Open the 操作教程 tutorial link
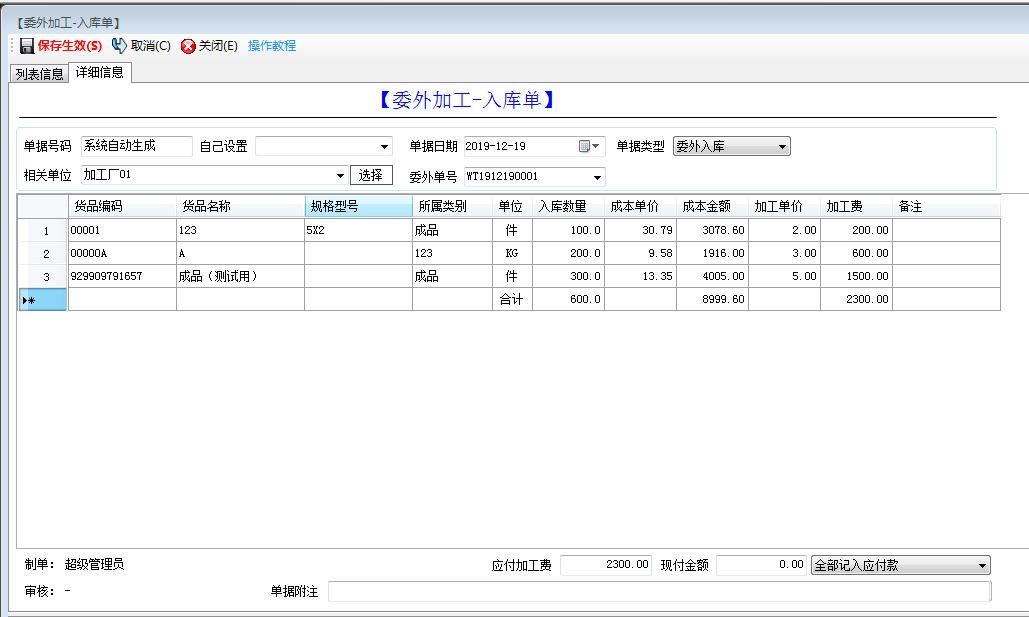 click(272, 46)
